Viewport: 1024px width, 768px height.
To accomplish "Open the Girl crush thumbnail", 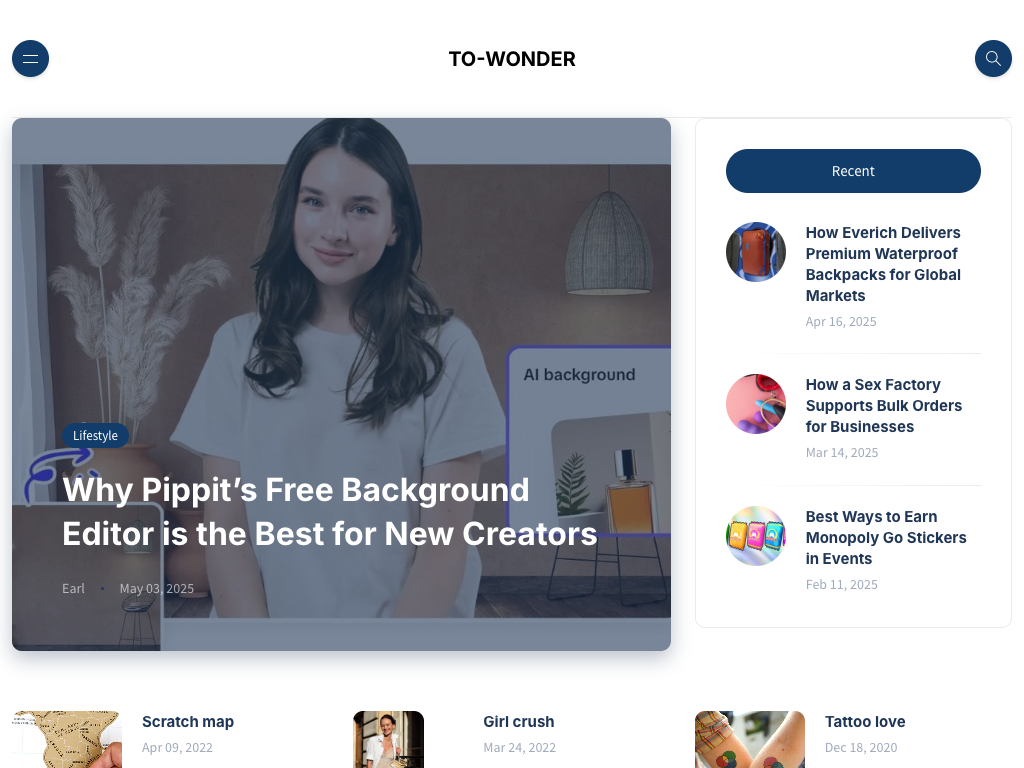I will (x=389, y=739).
